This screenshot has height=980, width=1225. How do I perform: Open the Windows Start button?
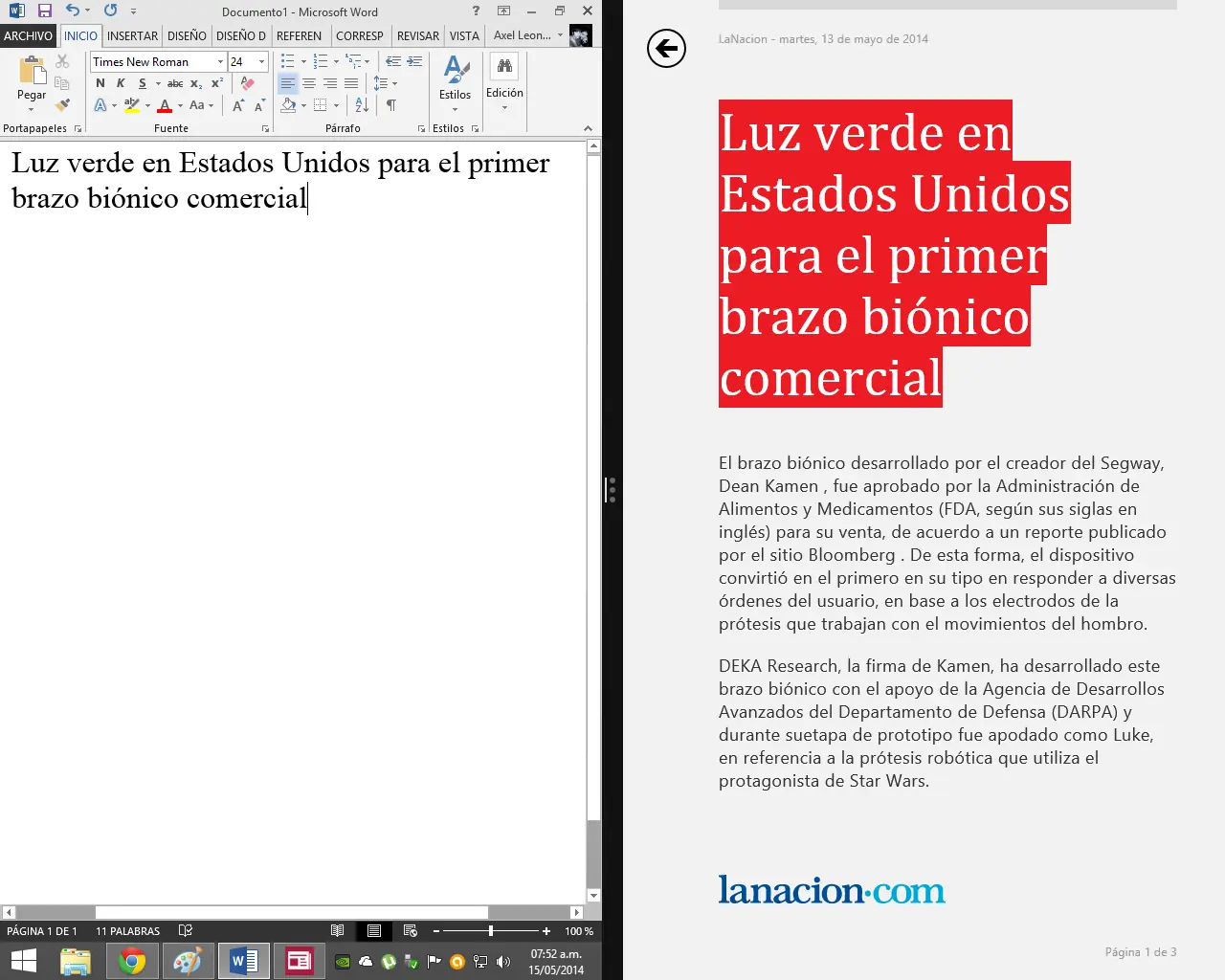pos(23,961)
